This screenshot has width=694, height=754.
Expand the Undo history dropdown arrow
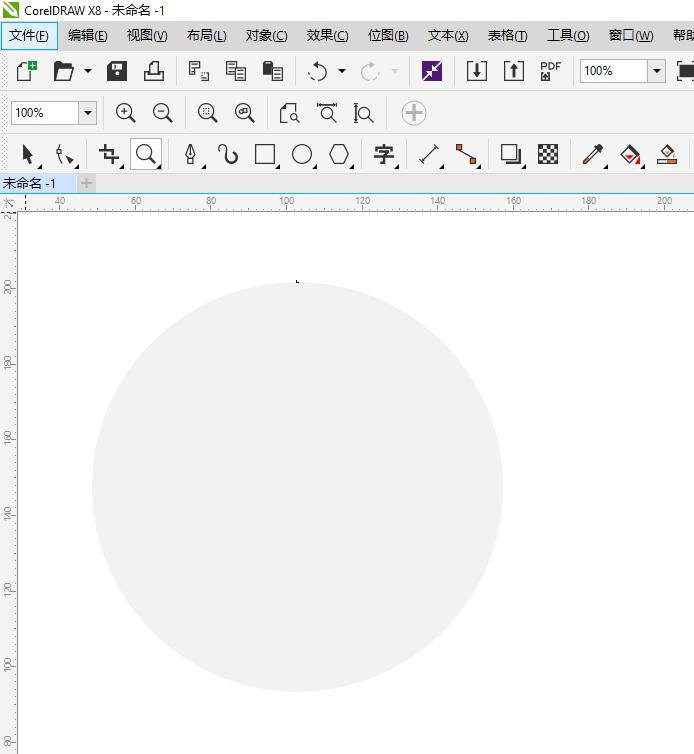point(341,71)
